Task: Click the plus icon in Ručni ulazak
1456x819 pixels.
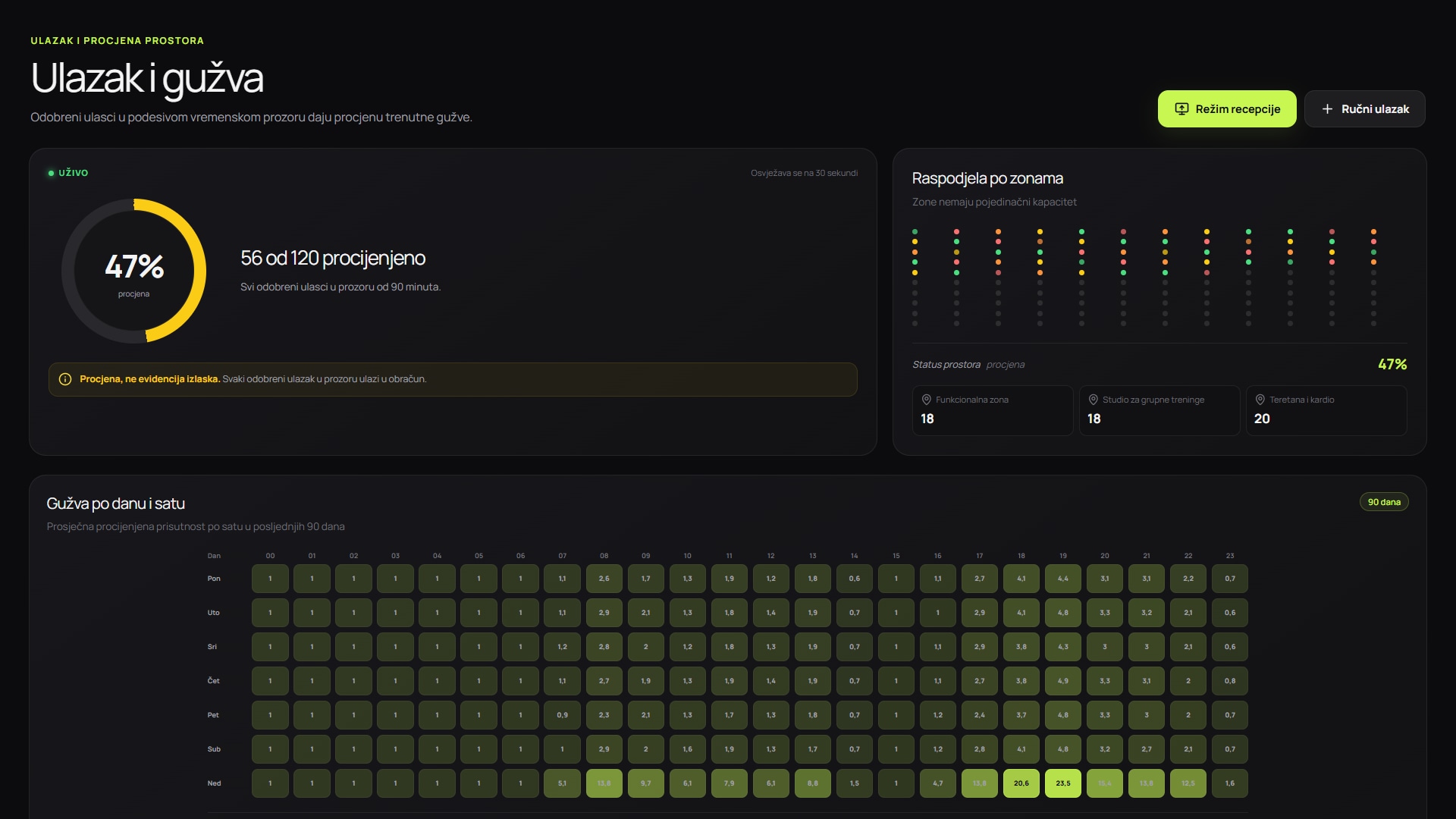Action: coord(1327,109)
